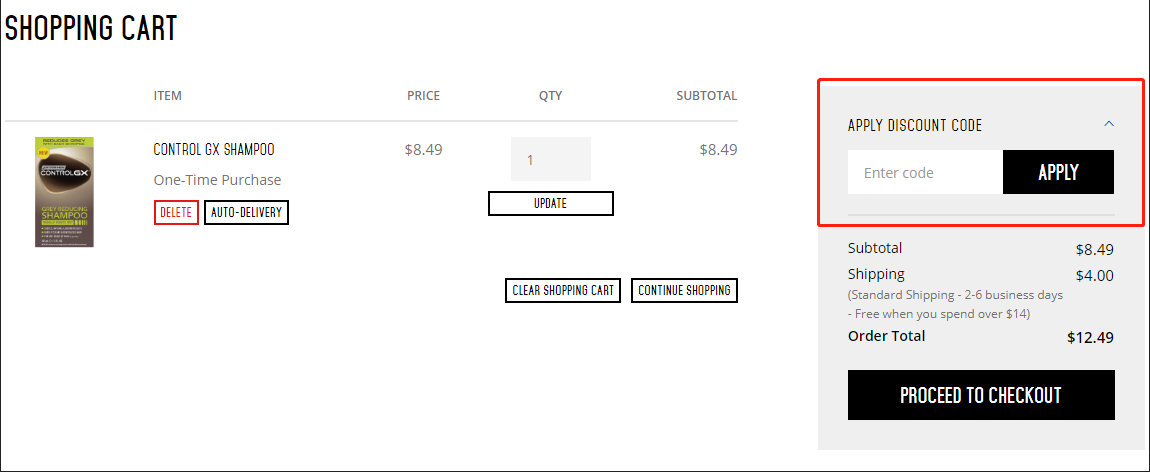The image size is (1150, 472).
Task: Click the Apply Discount Code heading
Action: coord(915,125)
